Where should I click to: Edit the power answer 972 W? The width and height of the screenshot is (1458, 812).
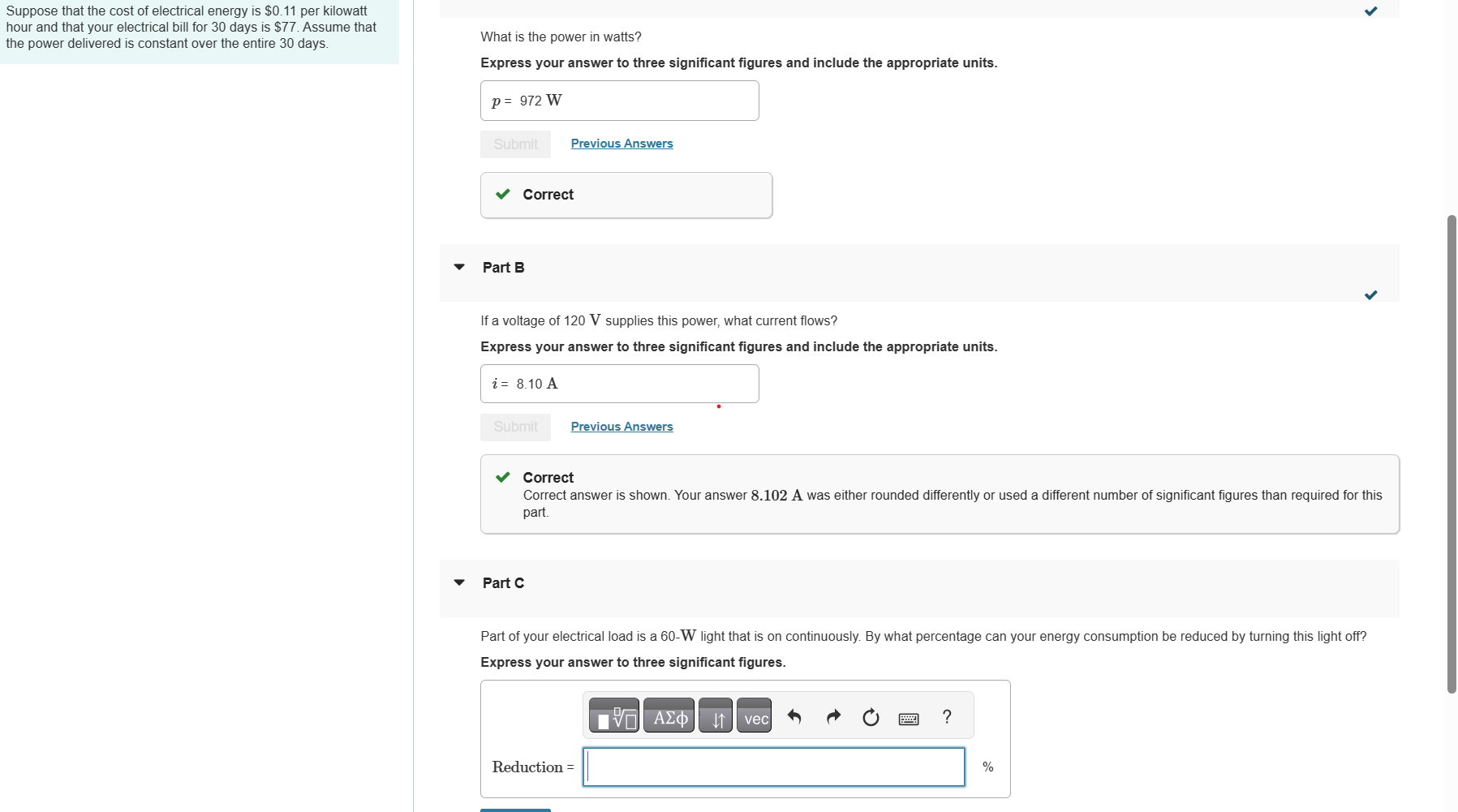tap(619, 100)
